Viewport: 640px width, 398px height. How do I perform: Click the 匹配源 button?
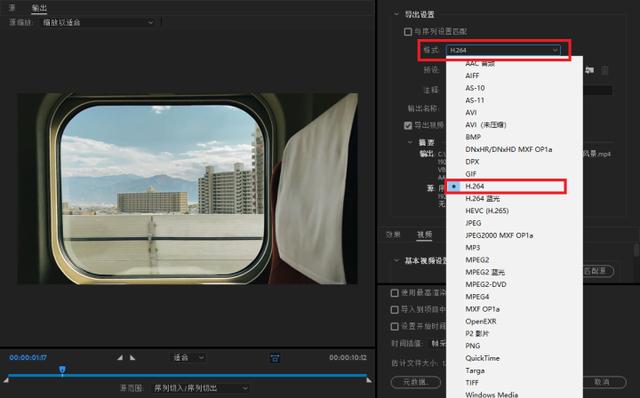598,271
